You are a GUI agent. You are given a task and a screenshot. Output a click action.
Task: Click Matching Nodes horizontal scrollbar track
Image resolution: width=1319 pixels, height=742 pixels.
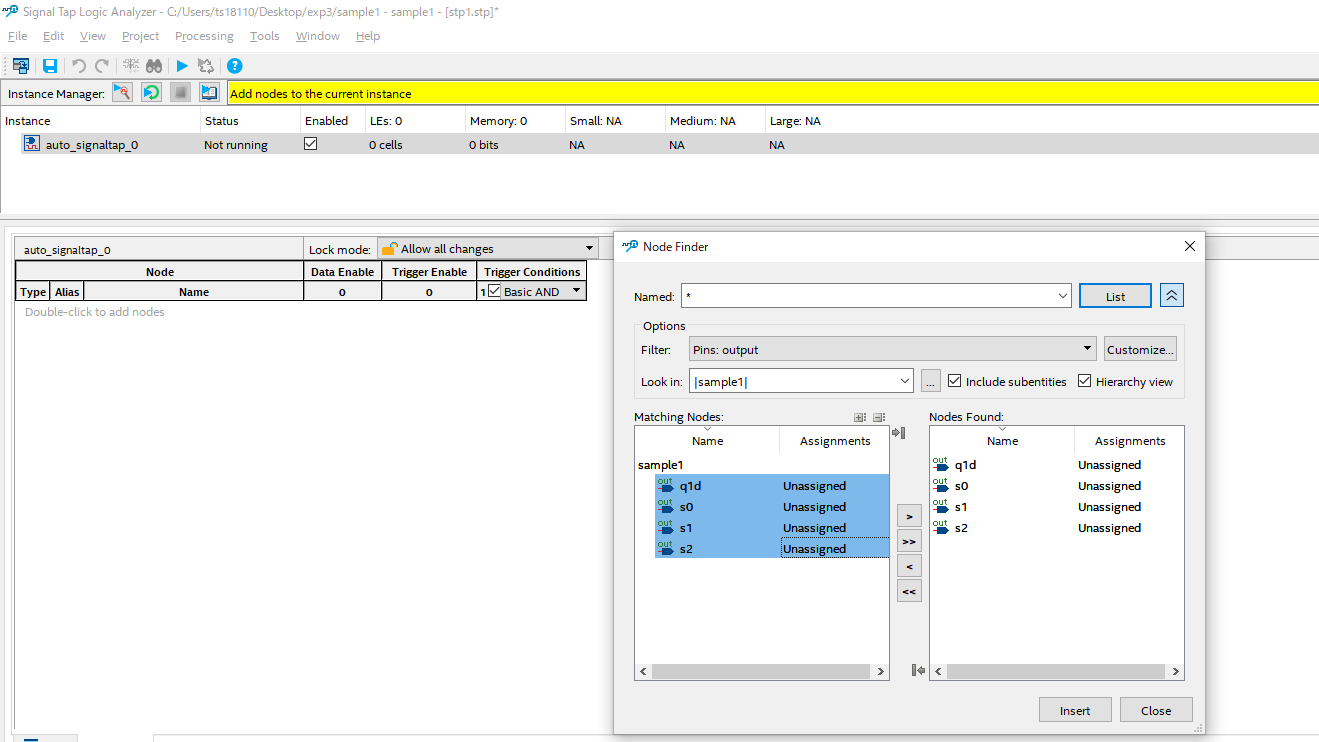pyautogui.click(x=761, y=672)
